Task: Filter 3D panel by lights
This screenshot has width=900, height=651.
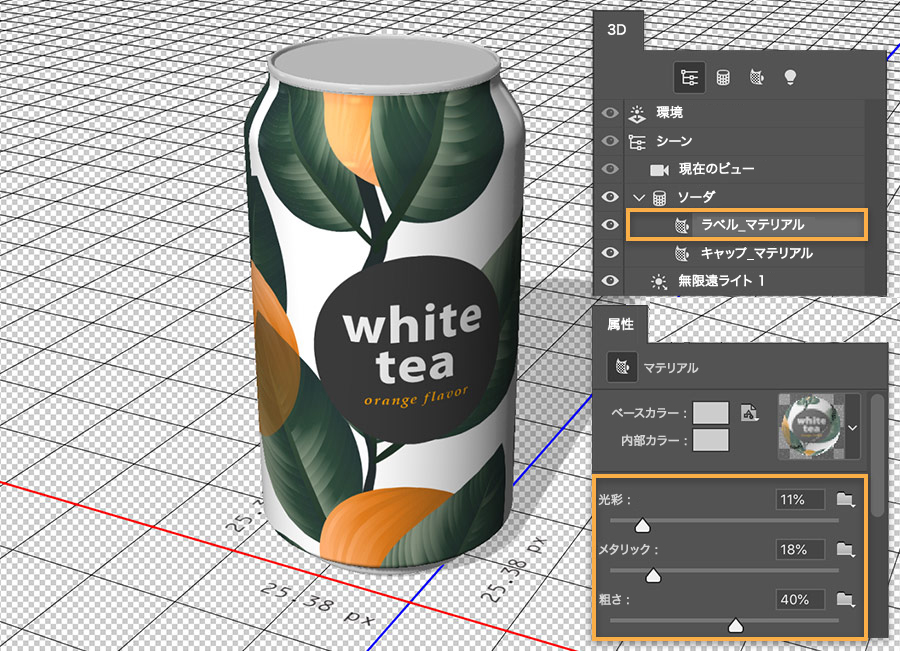Action: (x=790, y=77)
